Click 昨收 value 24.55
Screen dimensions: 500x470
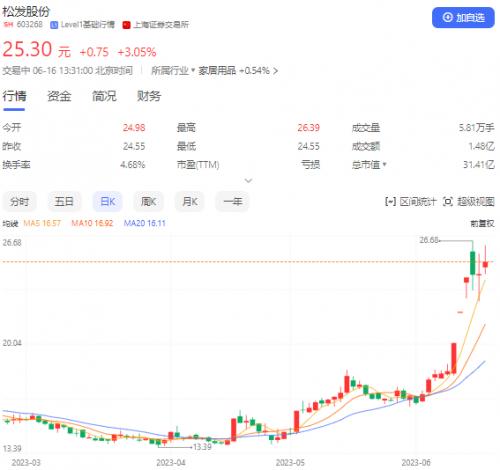[x=134, y=146]
